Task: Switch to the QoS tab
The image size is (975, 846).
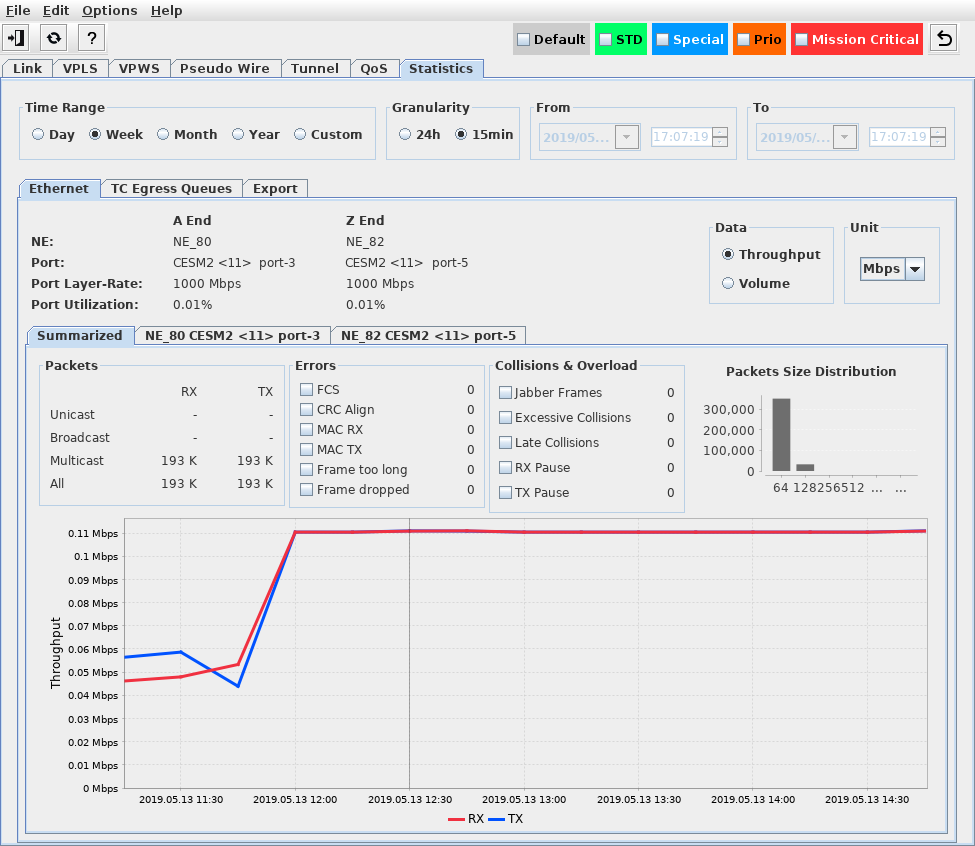Action: [x=374, y=69]
